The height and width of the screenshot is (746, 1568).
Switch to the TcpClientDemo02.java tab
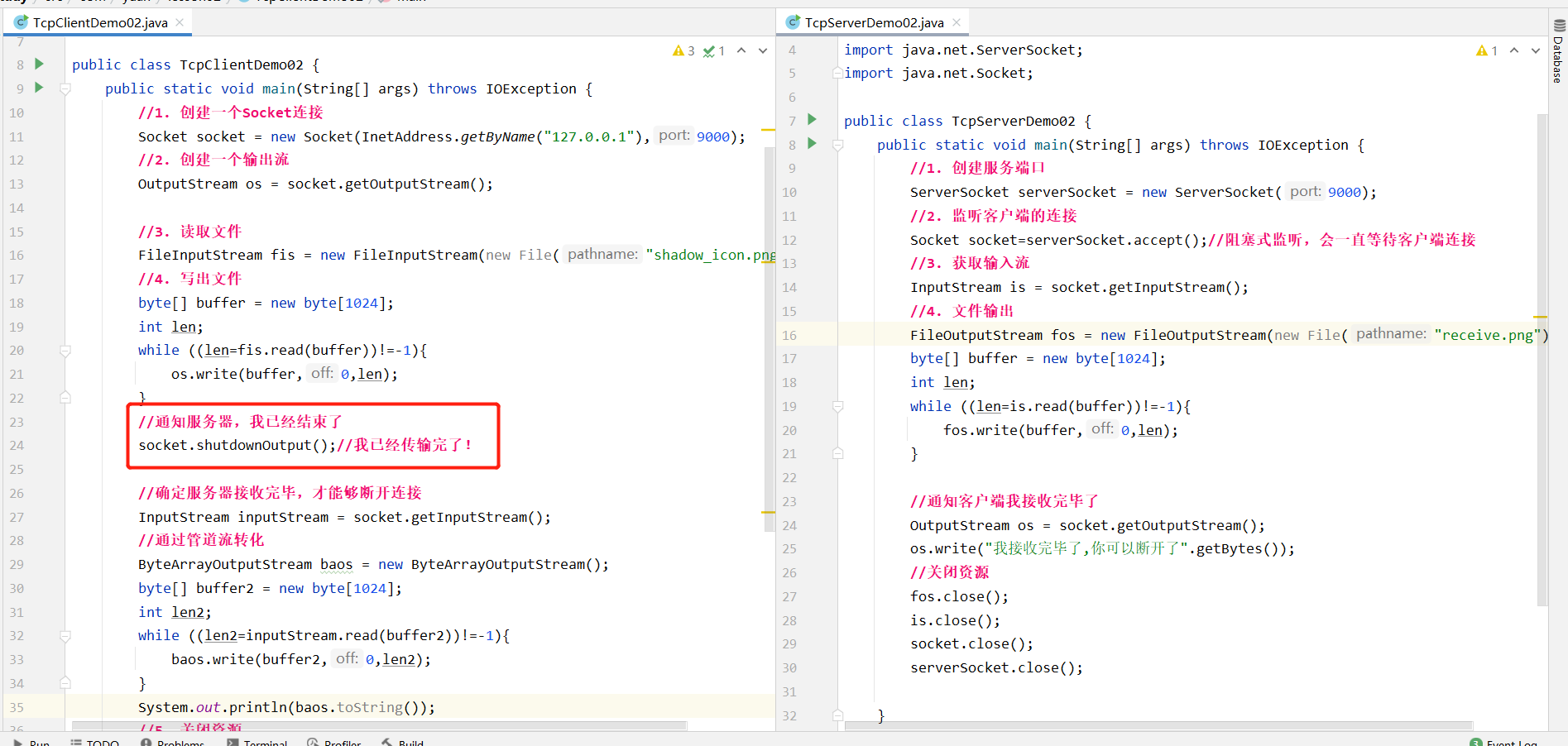[100, 22]
